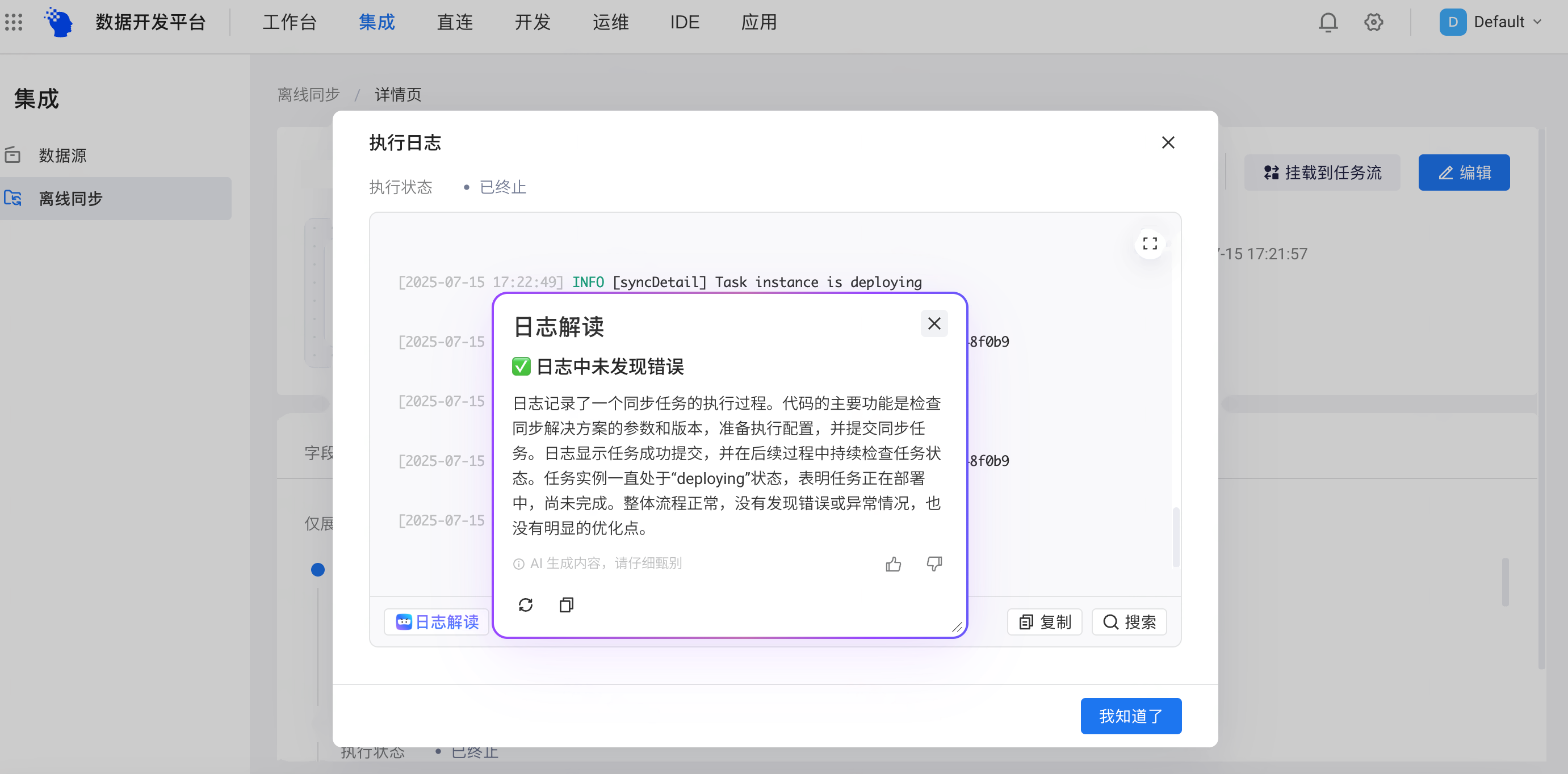
Task: Switch to the 工作台 tab
Action: point(290,23)
